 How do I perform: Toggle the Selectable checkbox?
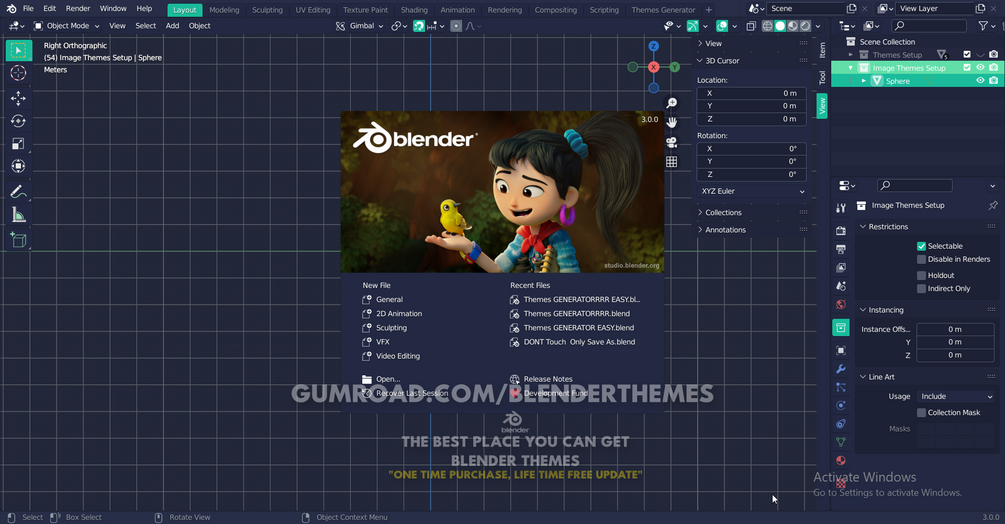[x=921, y=246]
